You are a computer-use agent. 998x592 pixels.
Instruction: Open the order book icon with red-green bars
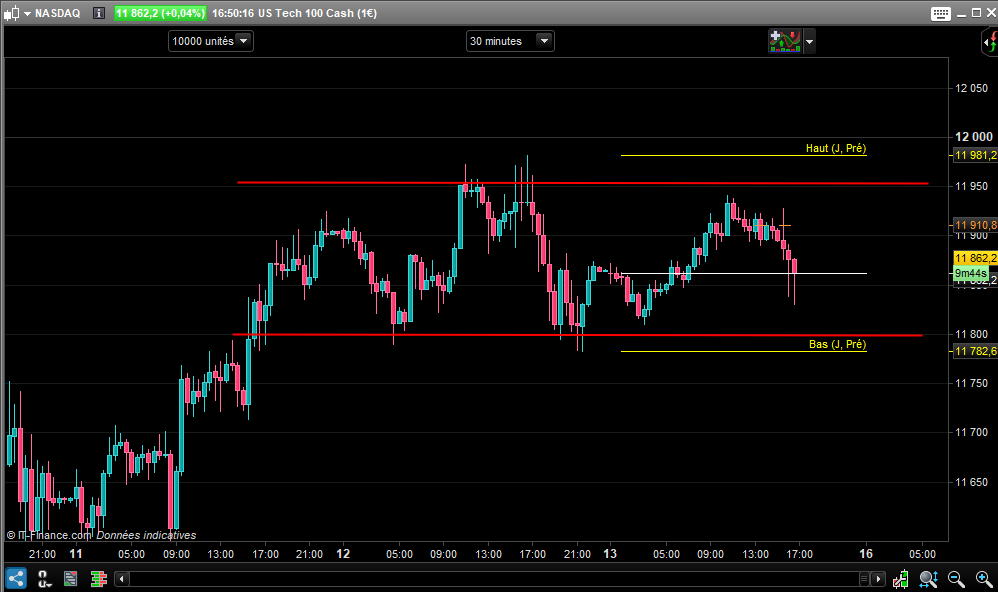[x=99, y=579]
